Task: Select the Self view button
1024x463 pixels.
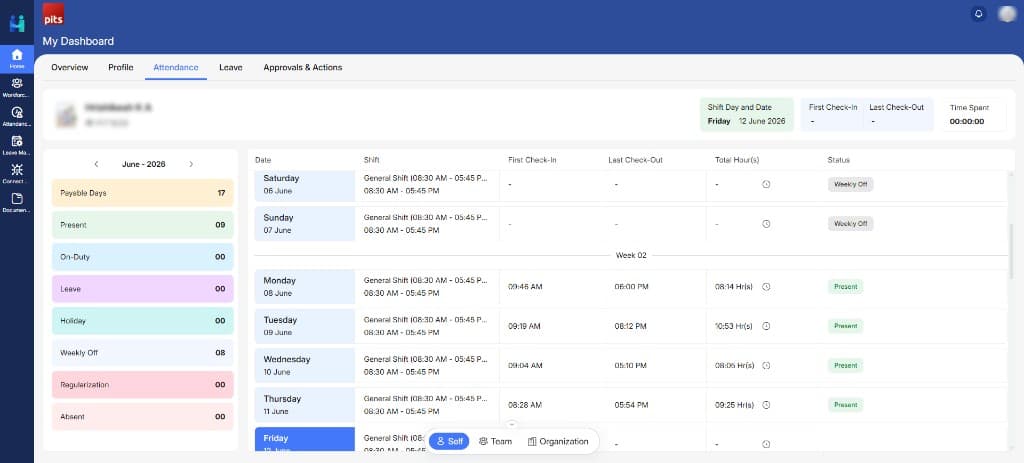Action: 449,441
